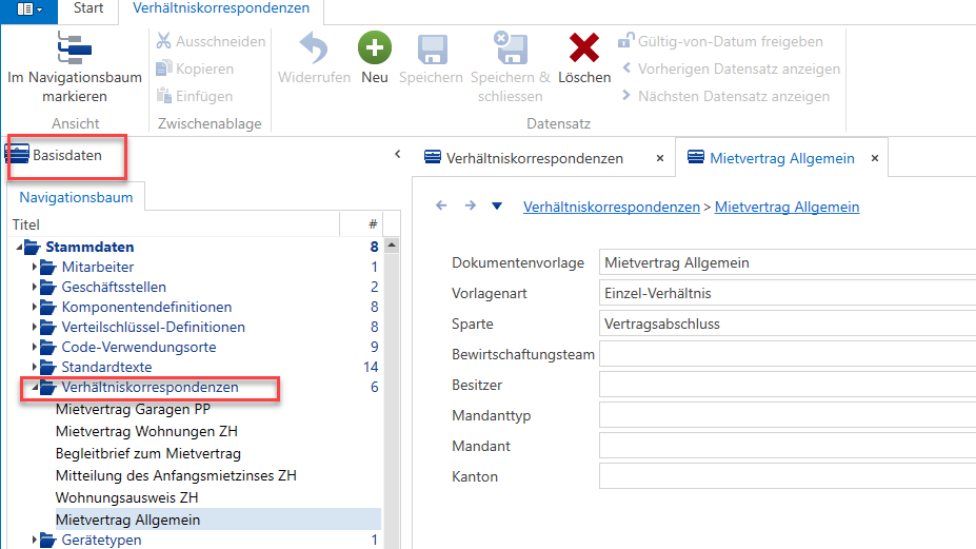
Task: Select Mietvertrag Wohnungen ZH in tree
Action: coord(146,431)
